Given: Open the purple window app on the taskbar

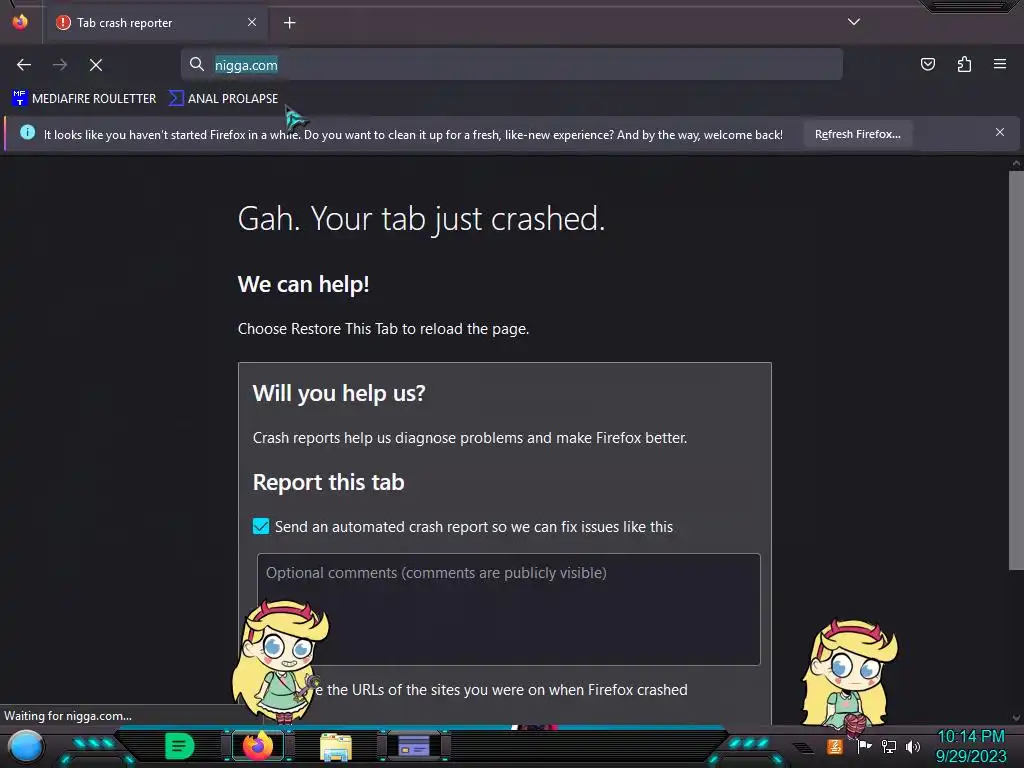Looking at the screenshot, I should coord(414,746).
